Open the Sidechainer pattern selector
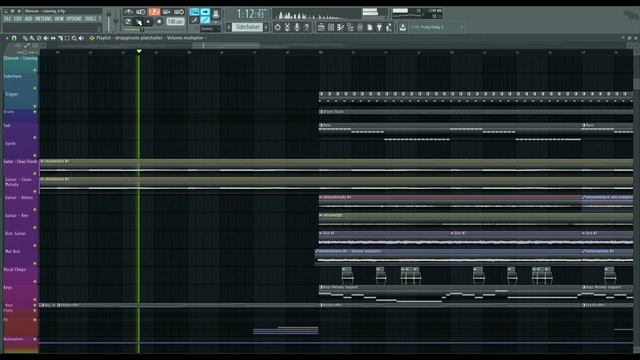The image size is (640, 360). click(x=247, y=27)
